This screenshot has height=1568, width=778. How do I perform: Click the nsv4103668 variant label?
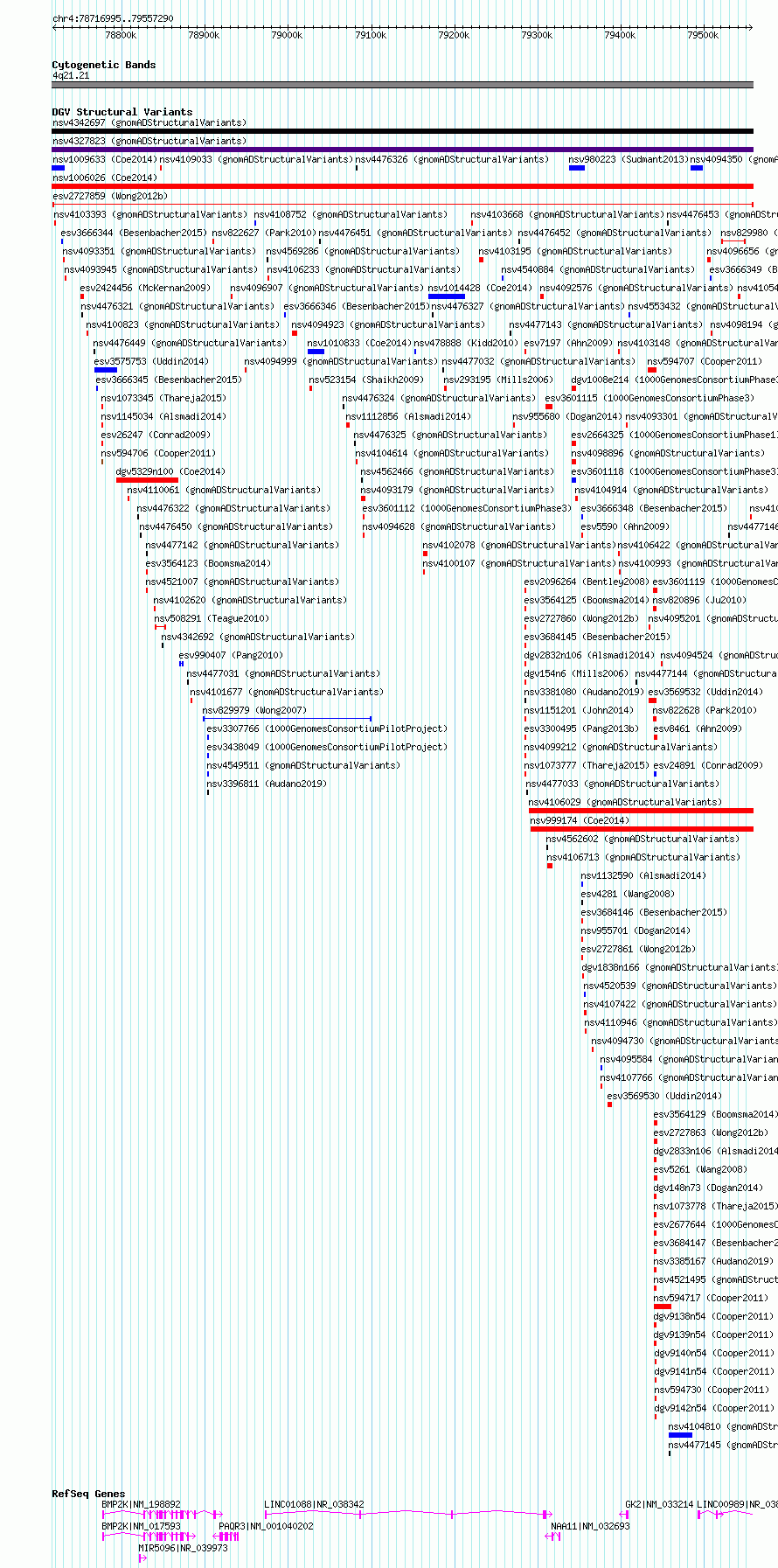pos(568,214)
